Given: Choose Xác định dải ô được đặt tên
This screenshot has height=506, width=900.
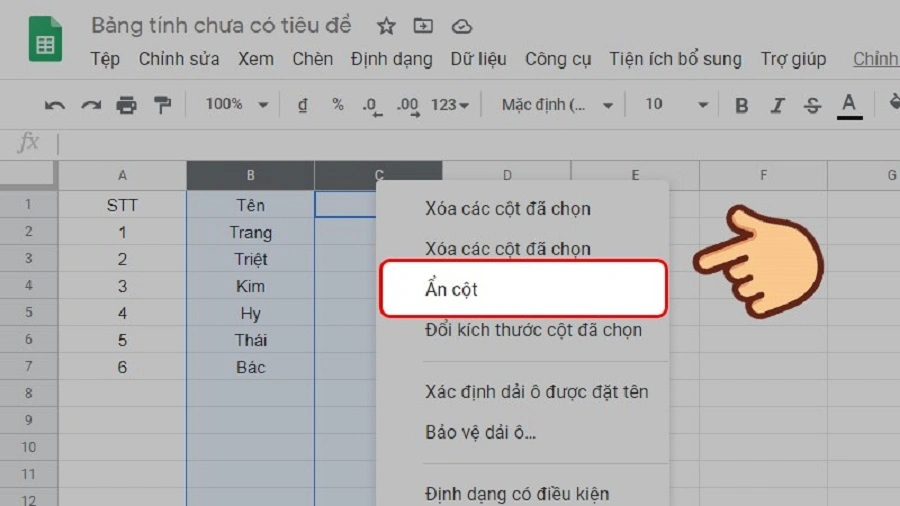Looking at the screenshot, I should (537, 392).
